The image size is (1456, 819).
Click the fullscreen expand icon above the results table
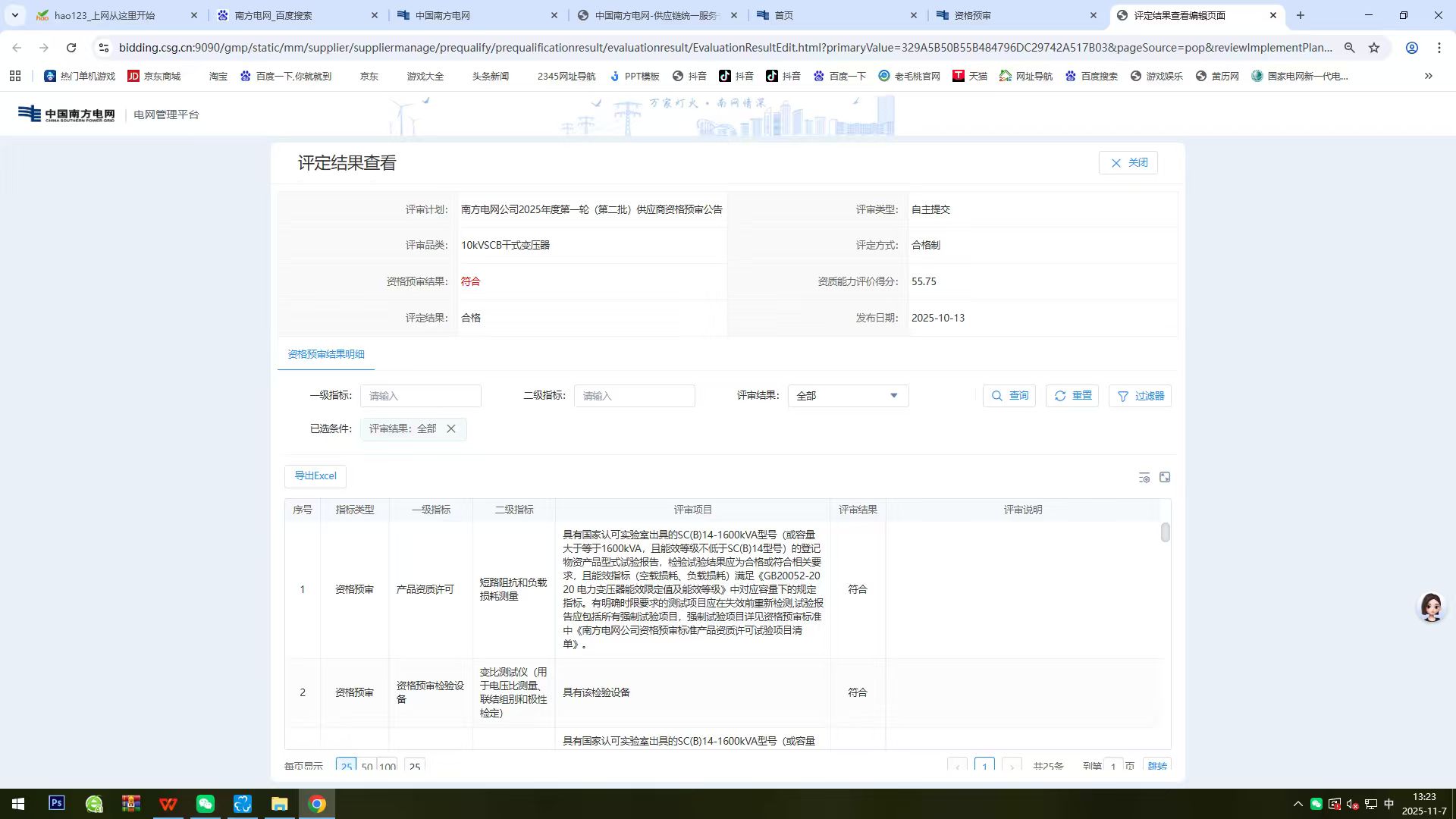coord(1166,477)
